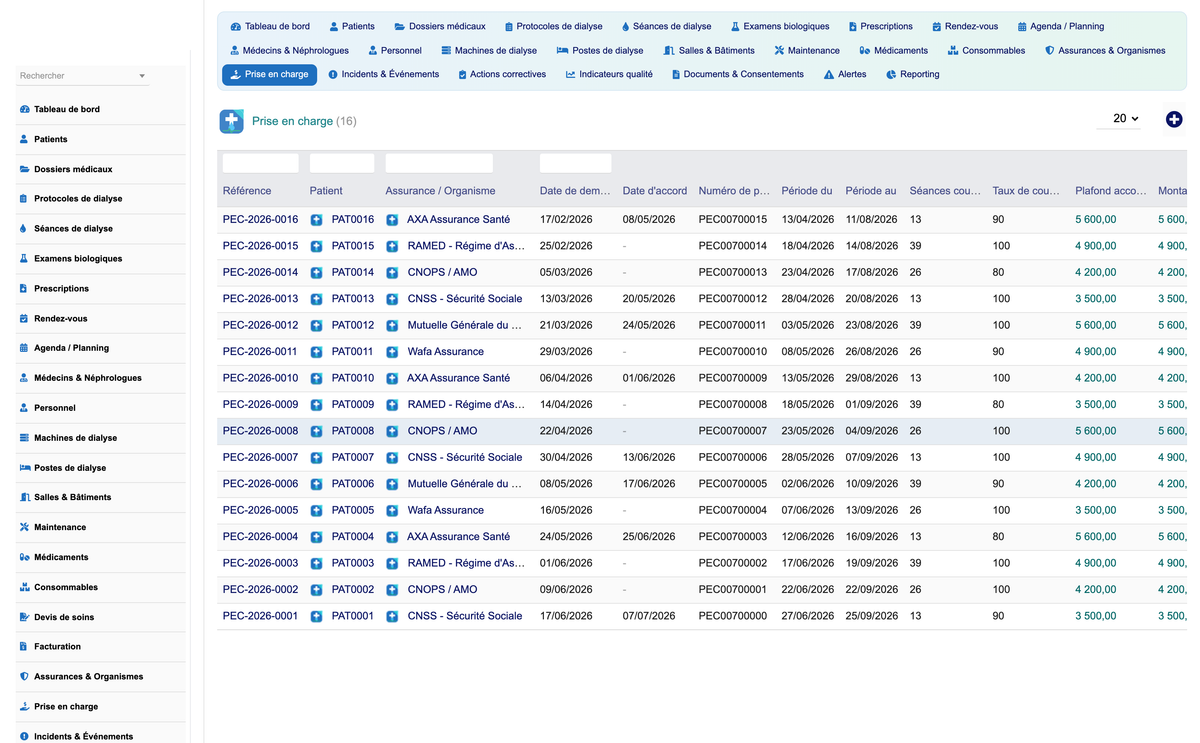The height and width of the screenshot is (743, 1200).
Task: Click période au 25/09/2026 in last row
Action: (x=871, y=616)
